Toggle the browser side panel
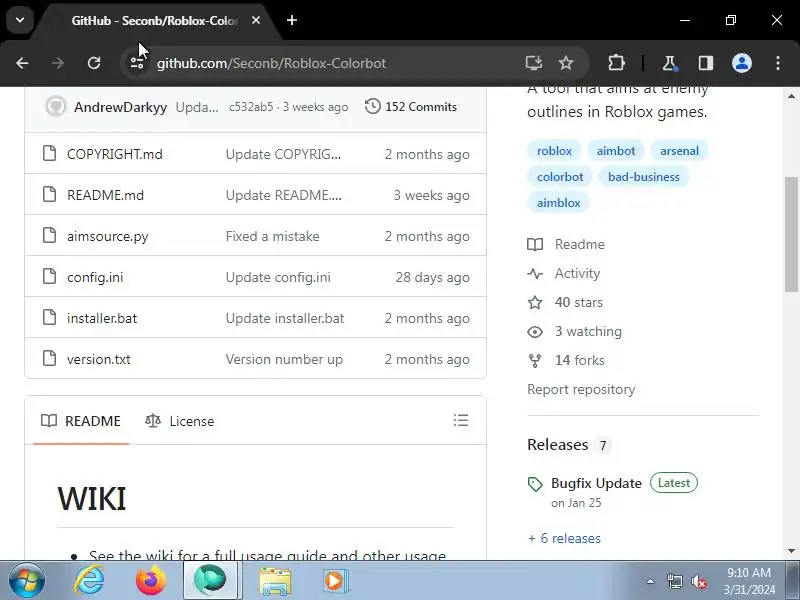The height and width of the screenshot is (600, 800). [x=706, y=63]
